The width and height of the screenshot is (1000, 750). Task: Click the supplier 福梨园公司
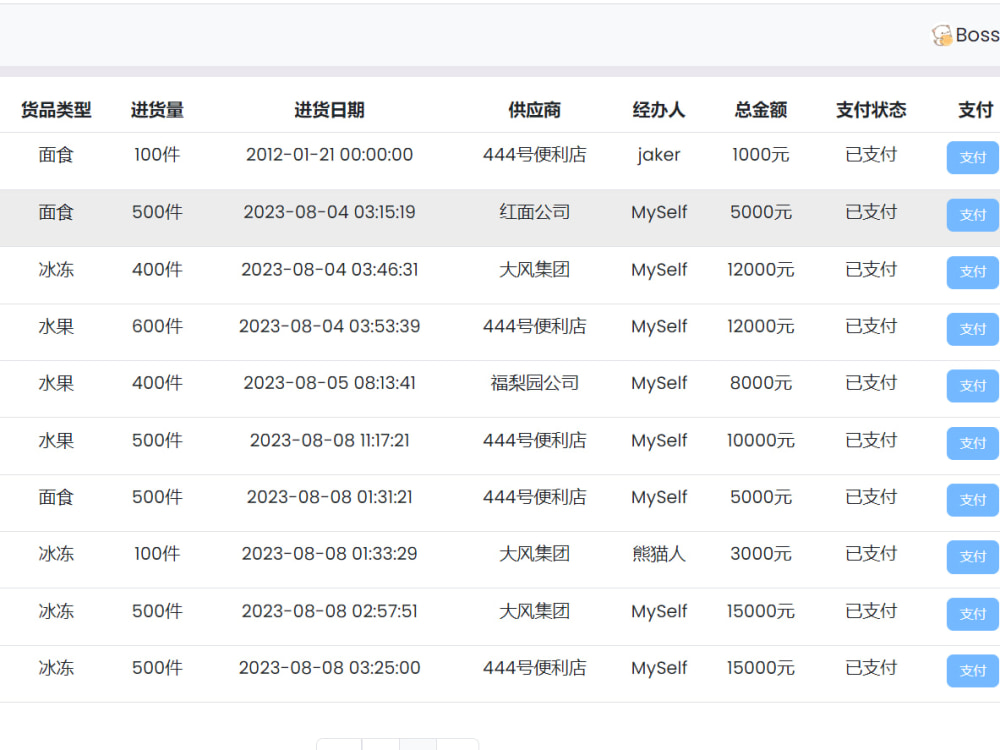coord(534,383)
